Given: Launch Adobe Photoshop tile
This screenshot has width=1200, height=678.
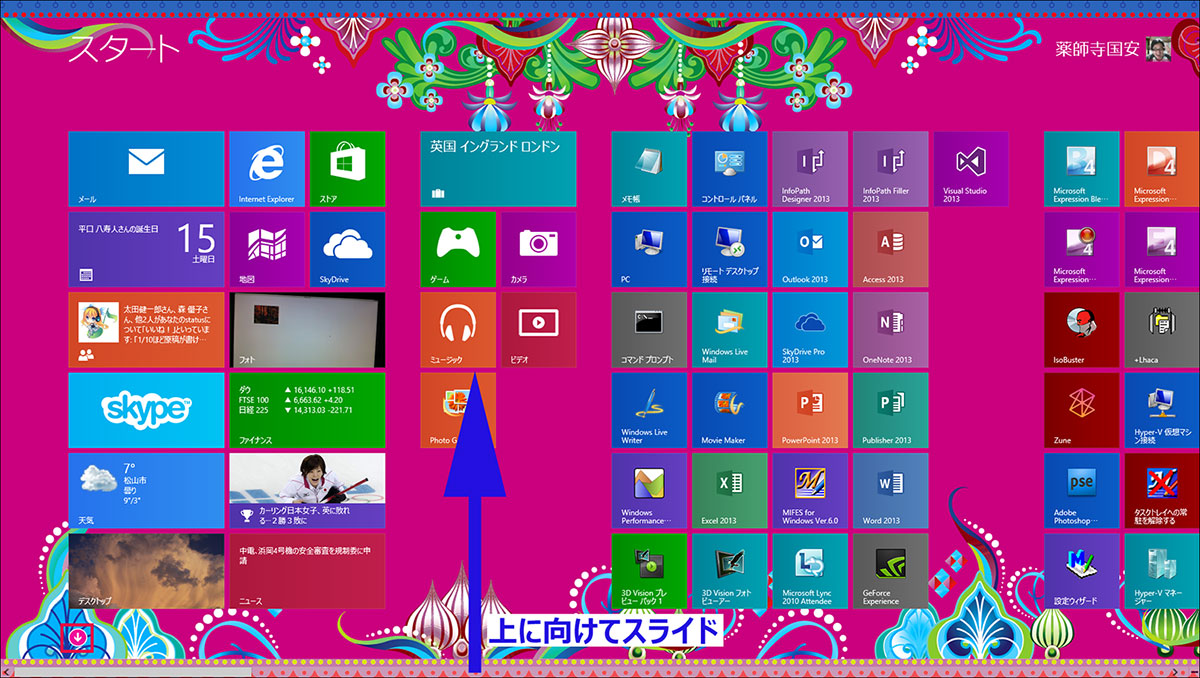Looking at the screenshot, I should click(x=1081, y=490).
